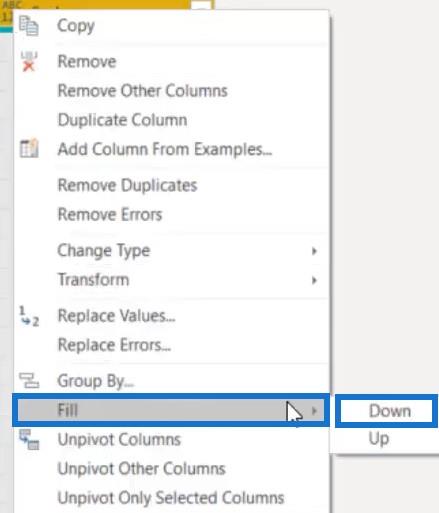
Task: Click the ABC123 data type icon
Action: click(7, 11)
